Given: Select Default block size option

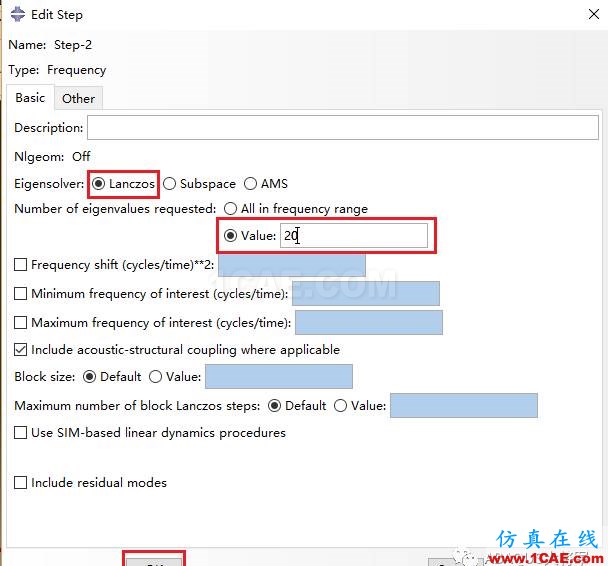Looking at the screenshot, I should [x=89, y=376].
